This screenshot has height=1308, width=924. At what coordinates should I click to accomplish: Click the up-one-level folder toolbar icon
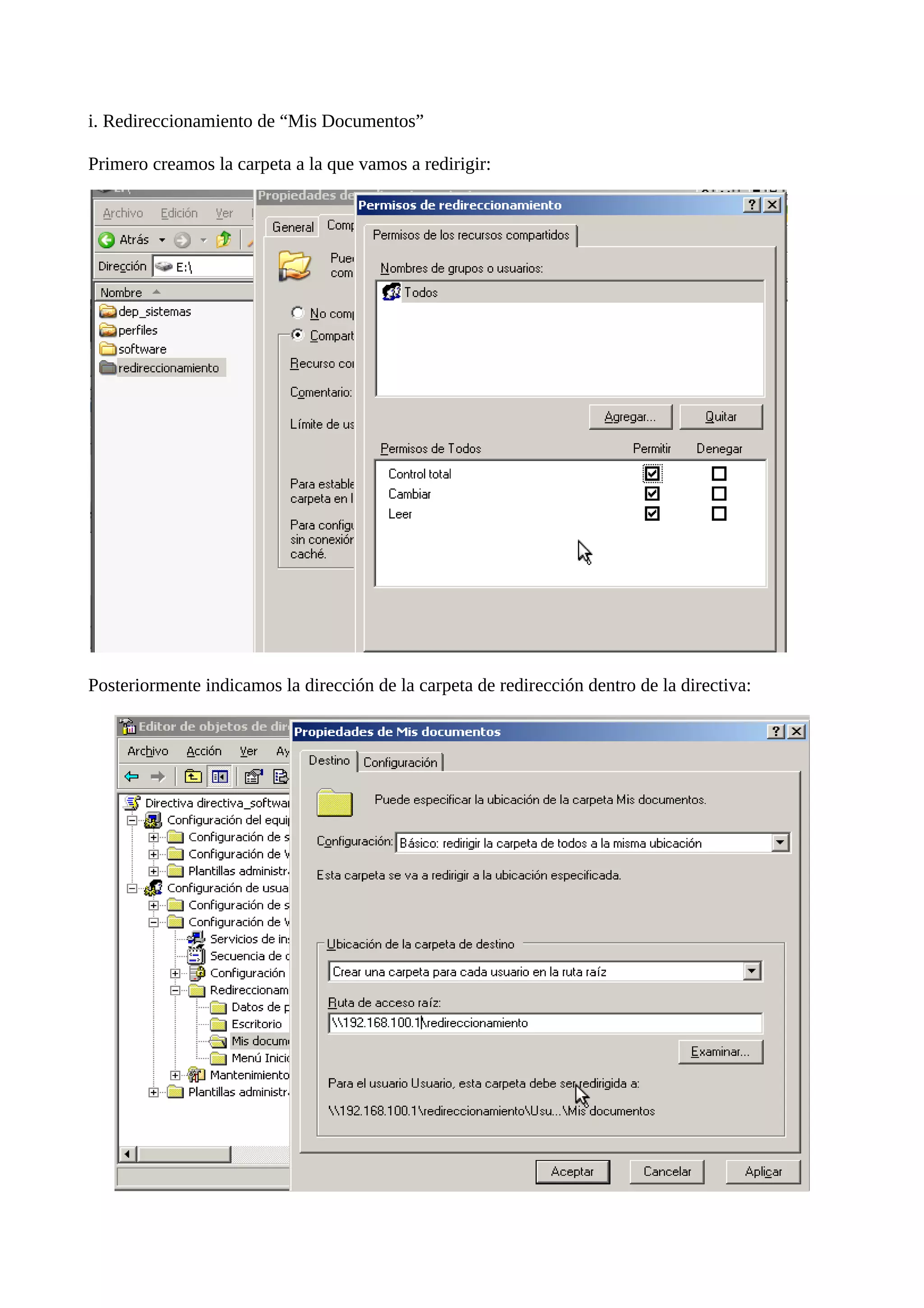(193, 776)
